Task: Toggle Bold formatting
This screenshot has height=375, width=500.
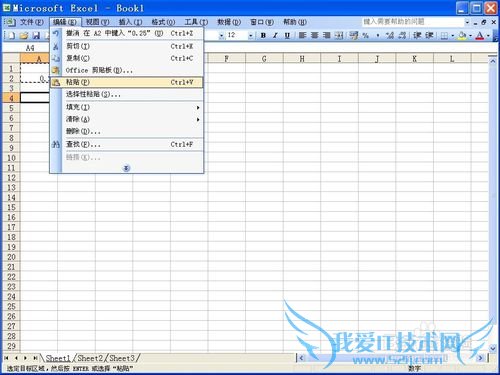Action: (263, 35)
